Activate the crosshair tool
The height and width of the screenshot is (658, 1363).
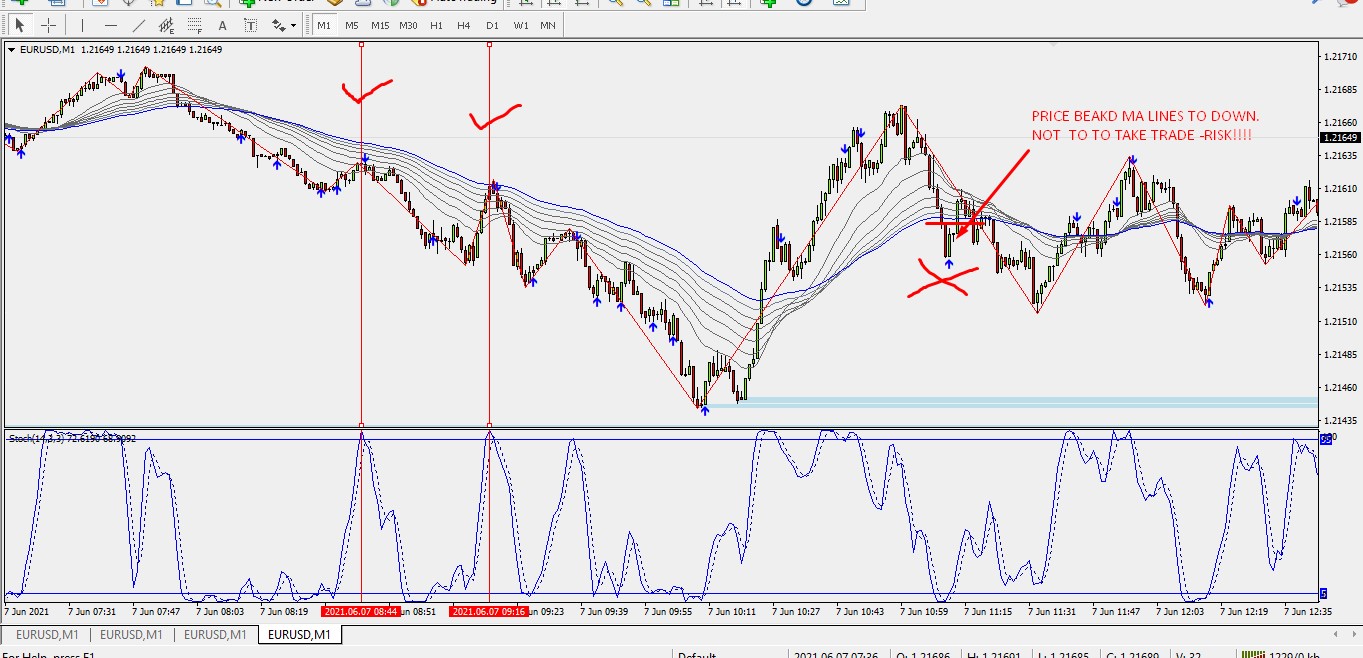pos(47,25)
